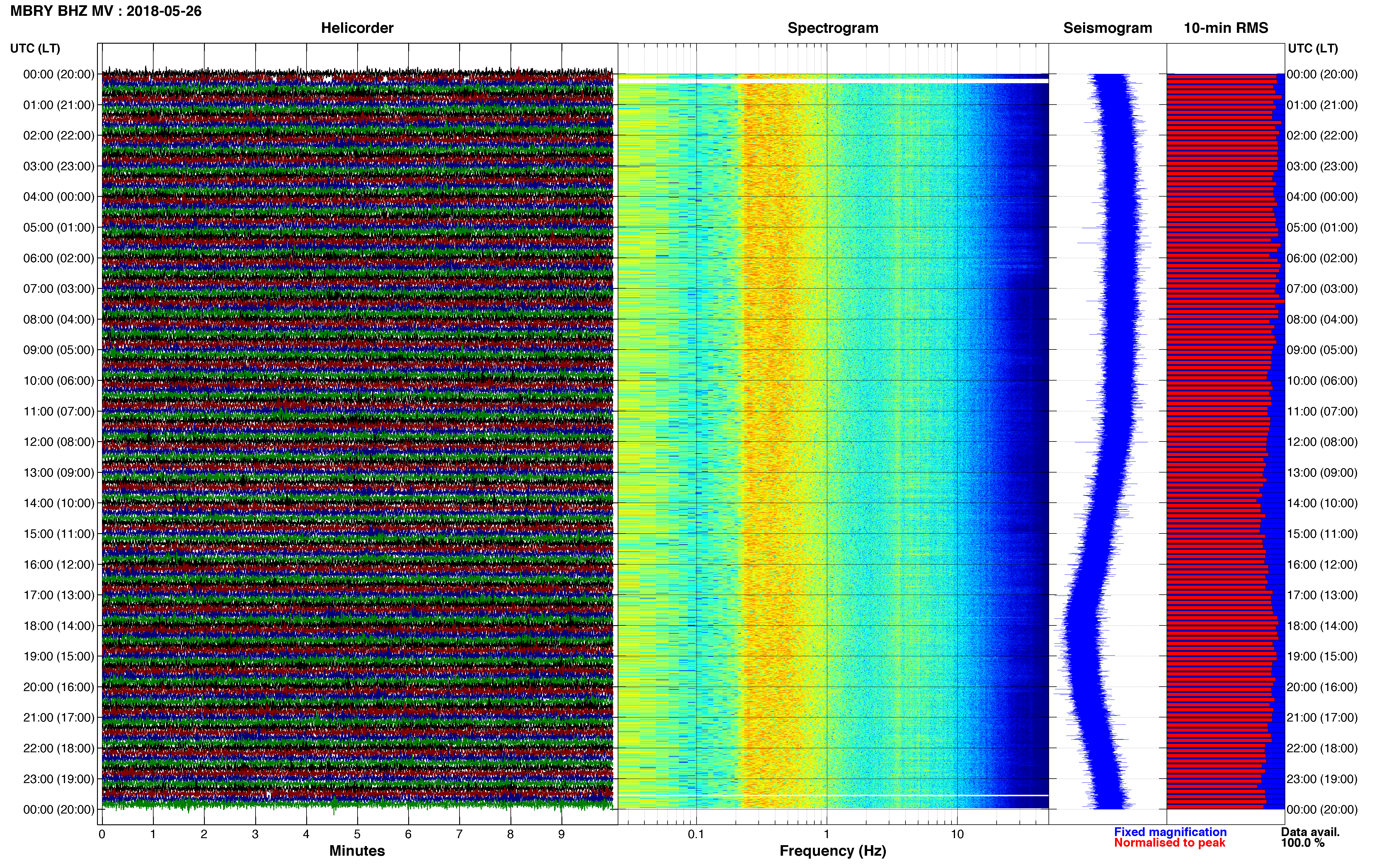Select the Spectrogram panel heading
1389x868 pixels.
(x=833, y=28)
